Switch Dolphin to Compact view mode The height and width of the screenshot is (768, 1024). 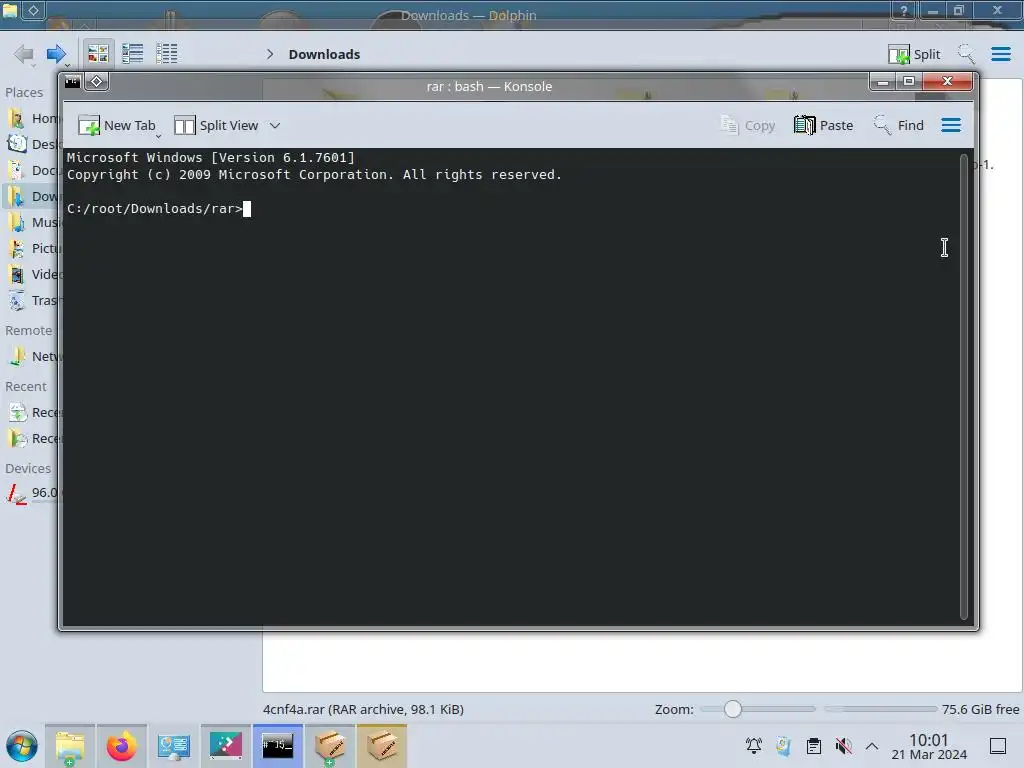coord(133,54)
